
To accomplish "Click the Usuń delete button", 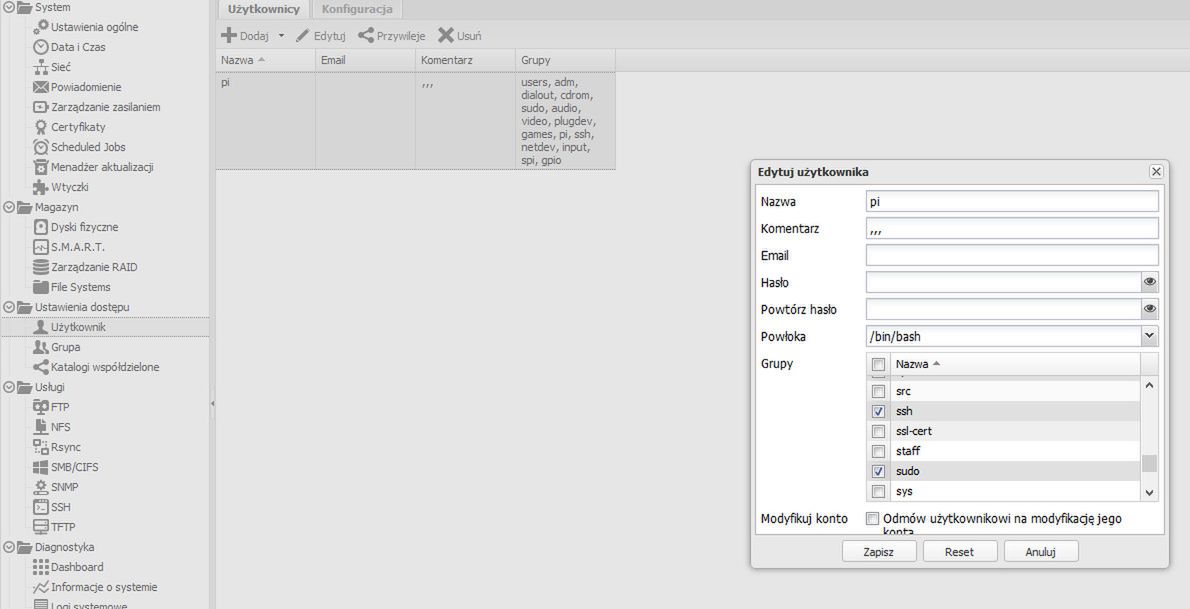I will pos(460,36).
